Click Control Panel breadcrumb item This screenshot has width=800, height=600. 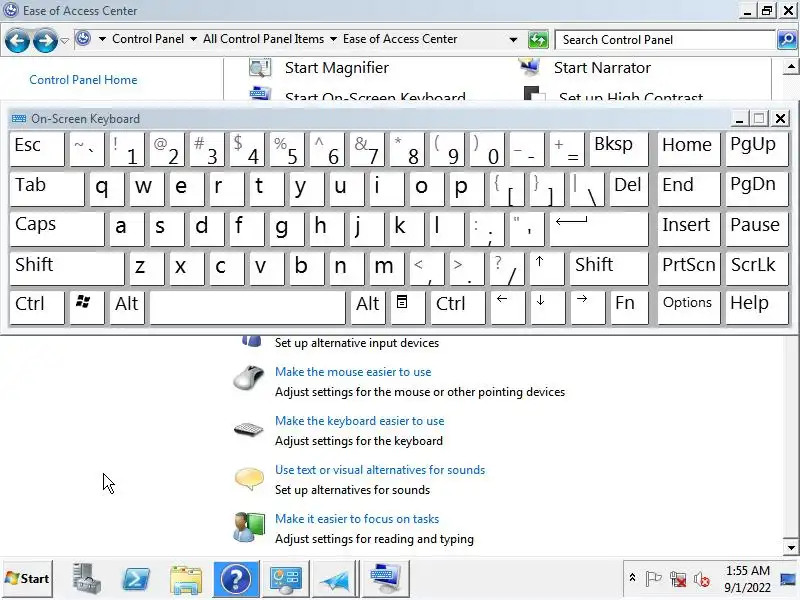pyautogui.click(x=148, y=39)
